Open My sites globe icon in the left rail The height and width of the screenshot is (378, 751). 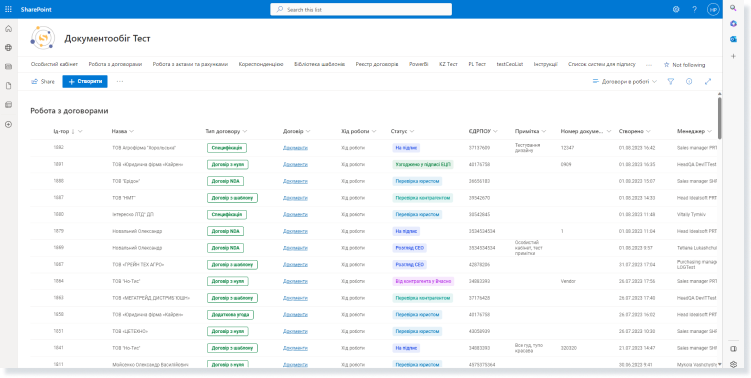click(8, 48)
